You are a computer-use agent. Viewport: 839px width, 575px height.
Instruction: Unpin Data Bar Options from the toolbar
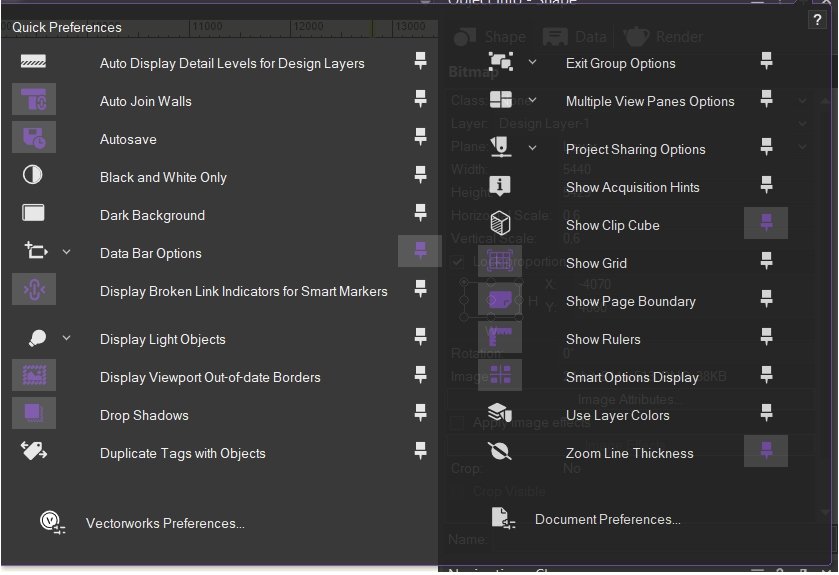tap(420, 253)
